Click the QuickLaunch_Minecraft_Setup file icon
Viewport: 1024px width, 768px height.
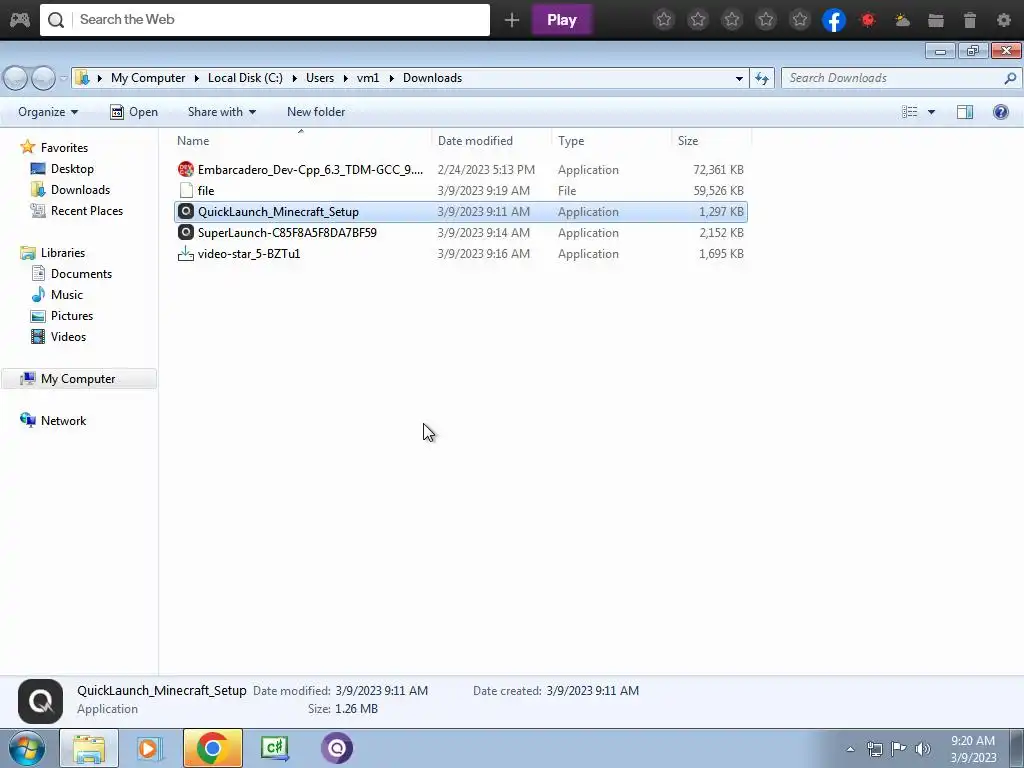[x=186, y=212]
